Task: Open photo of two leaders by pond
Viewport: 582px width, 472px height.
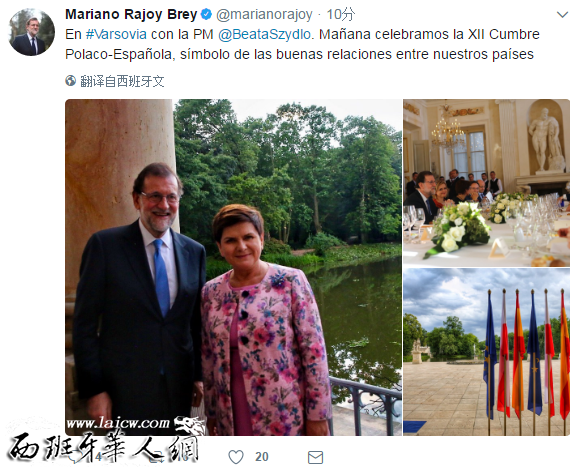Action: tap(233, 267)
